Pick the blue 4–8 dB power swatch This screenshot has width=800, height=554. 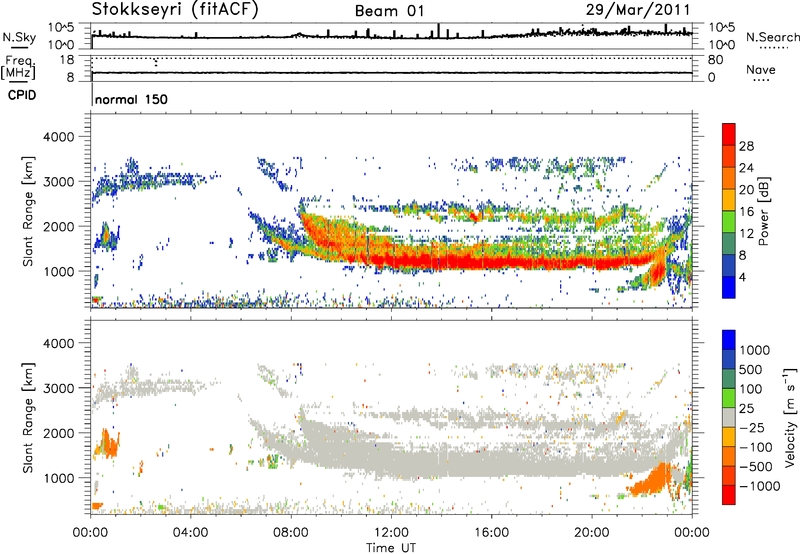(729, 266)
